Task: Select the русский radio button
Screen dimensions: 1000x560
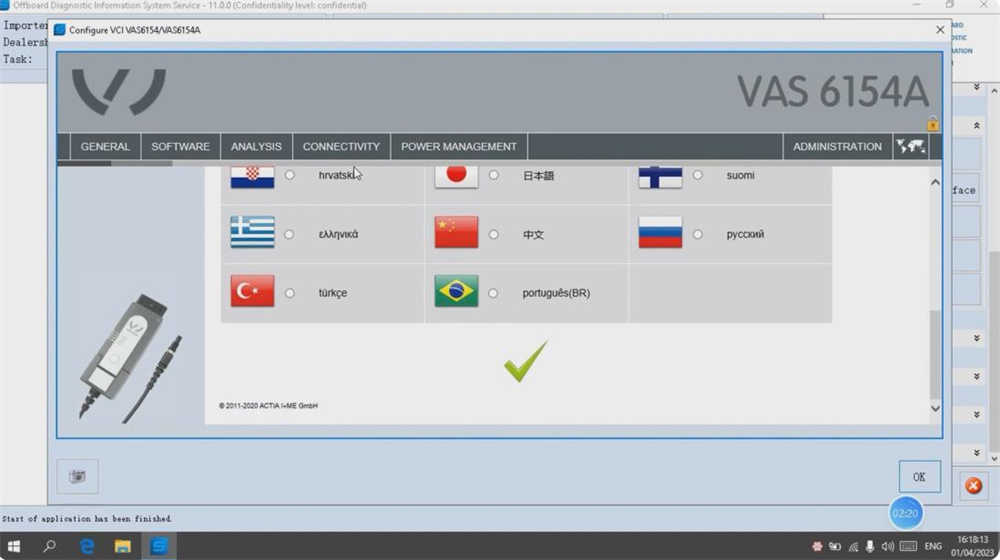Action: tap(698, 235)
